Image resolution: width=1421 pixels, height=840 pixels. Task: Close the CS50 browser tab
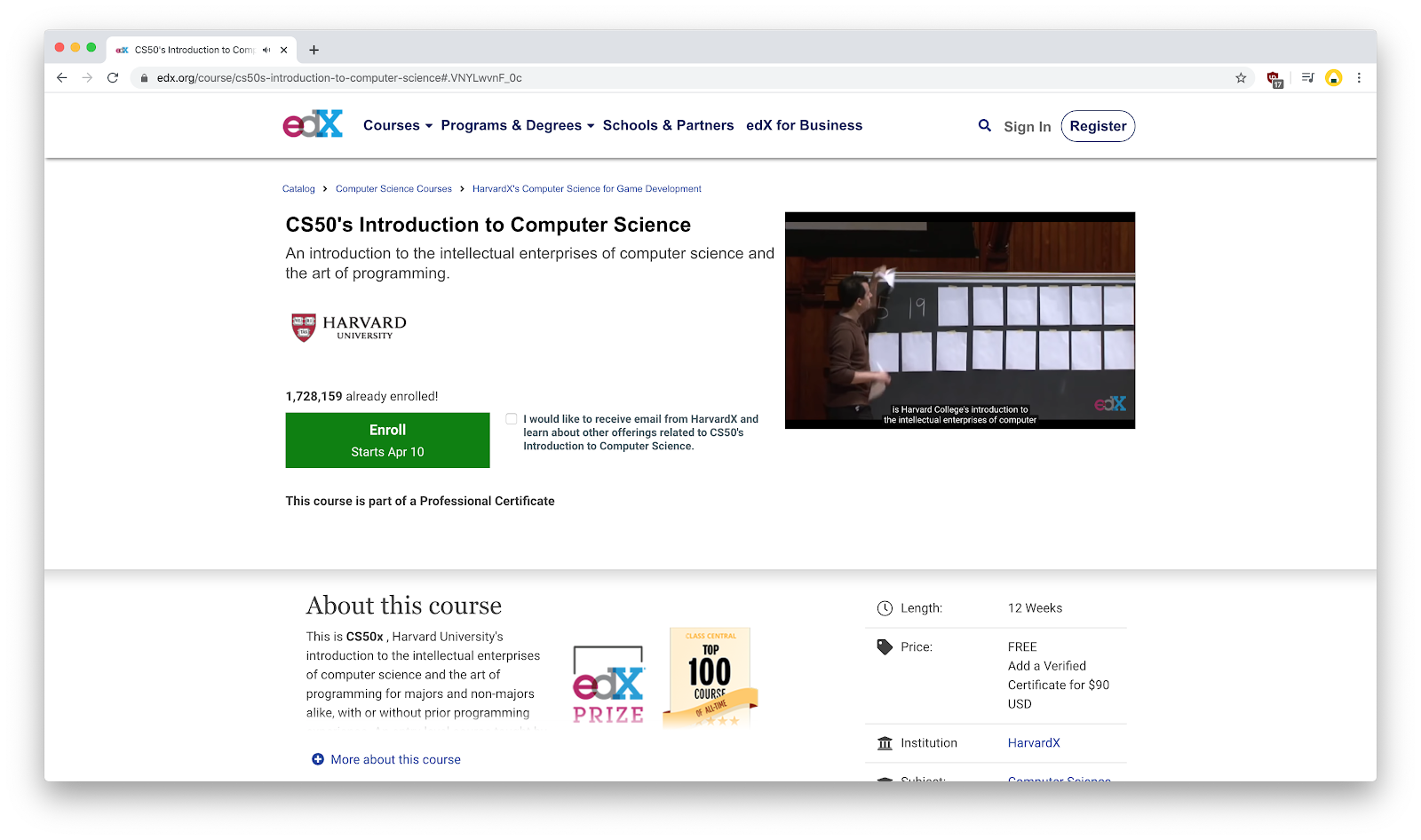click(284, 50)
